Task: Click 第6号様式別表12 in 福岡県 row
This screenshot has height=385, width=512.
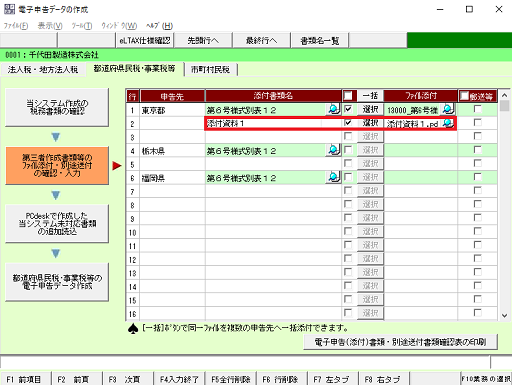Action: pyautogui.click(x=266, y=178)
